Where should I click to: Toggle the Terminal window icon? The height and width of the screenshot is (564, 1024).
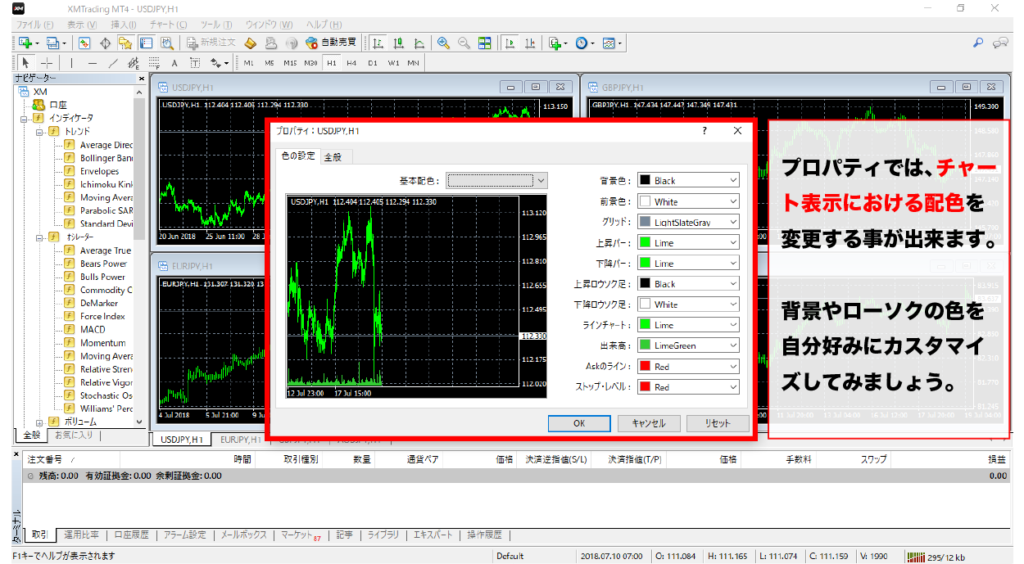pyautogui.click(x=146, y=43)
